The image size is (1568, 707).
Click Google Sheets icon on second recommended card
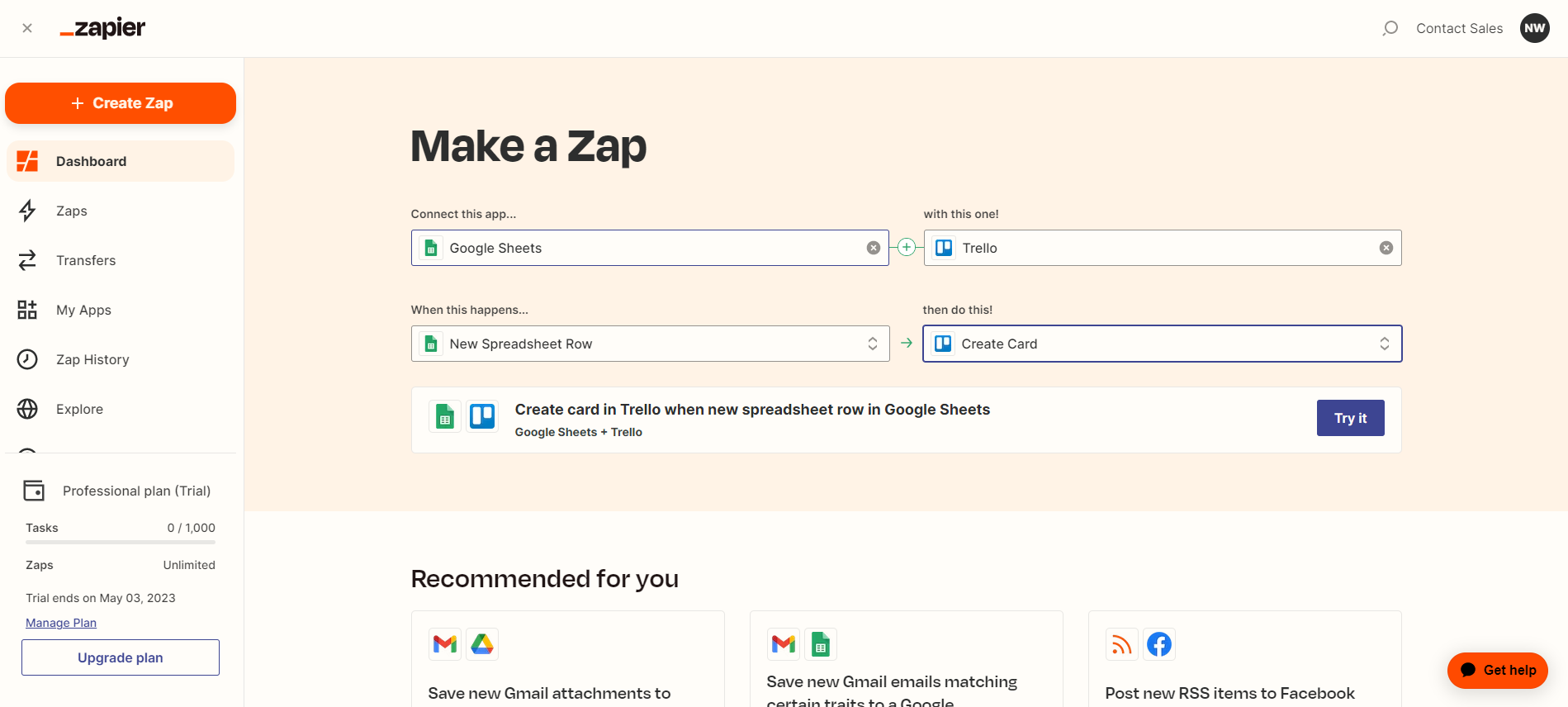point(821,643)
